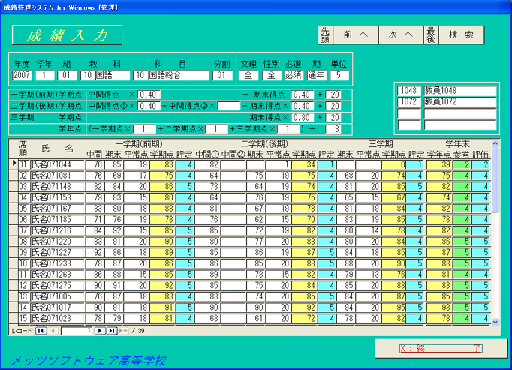Click the 前へ button
Screen dimensions: 512x370
point(355,35)
